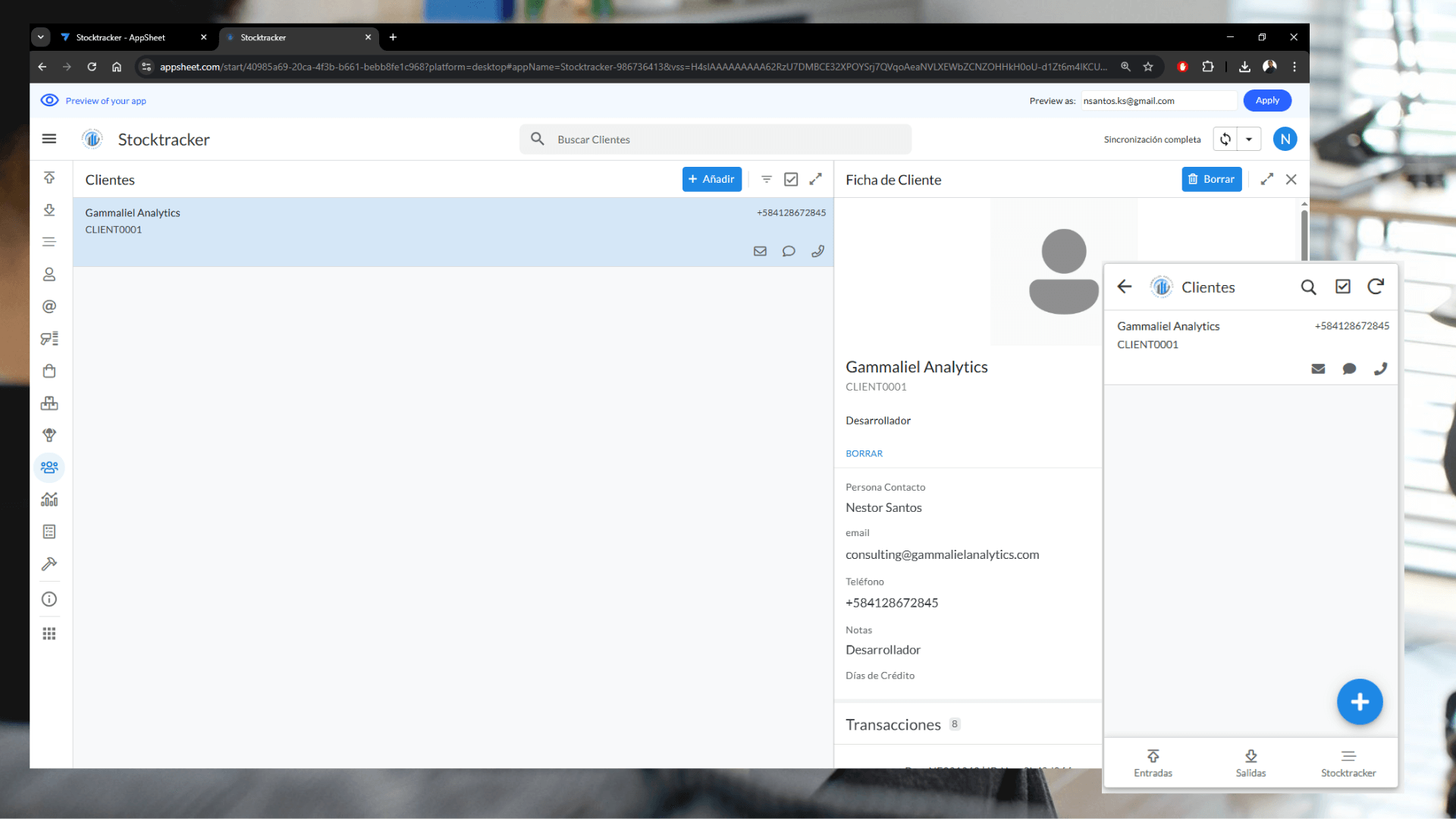The height and width of the screenshot is (819, 1456).
Task: Click the blue Borrar button
Action: click(x=1211, y=180)
